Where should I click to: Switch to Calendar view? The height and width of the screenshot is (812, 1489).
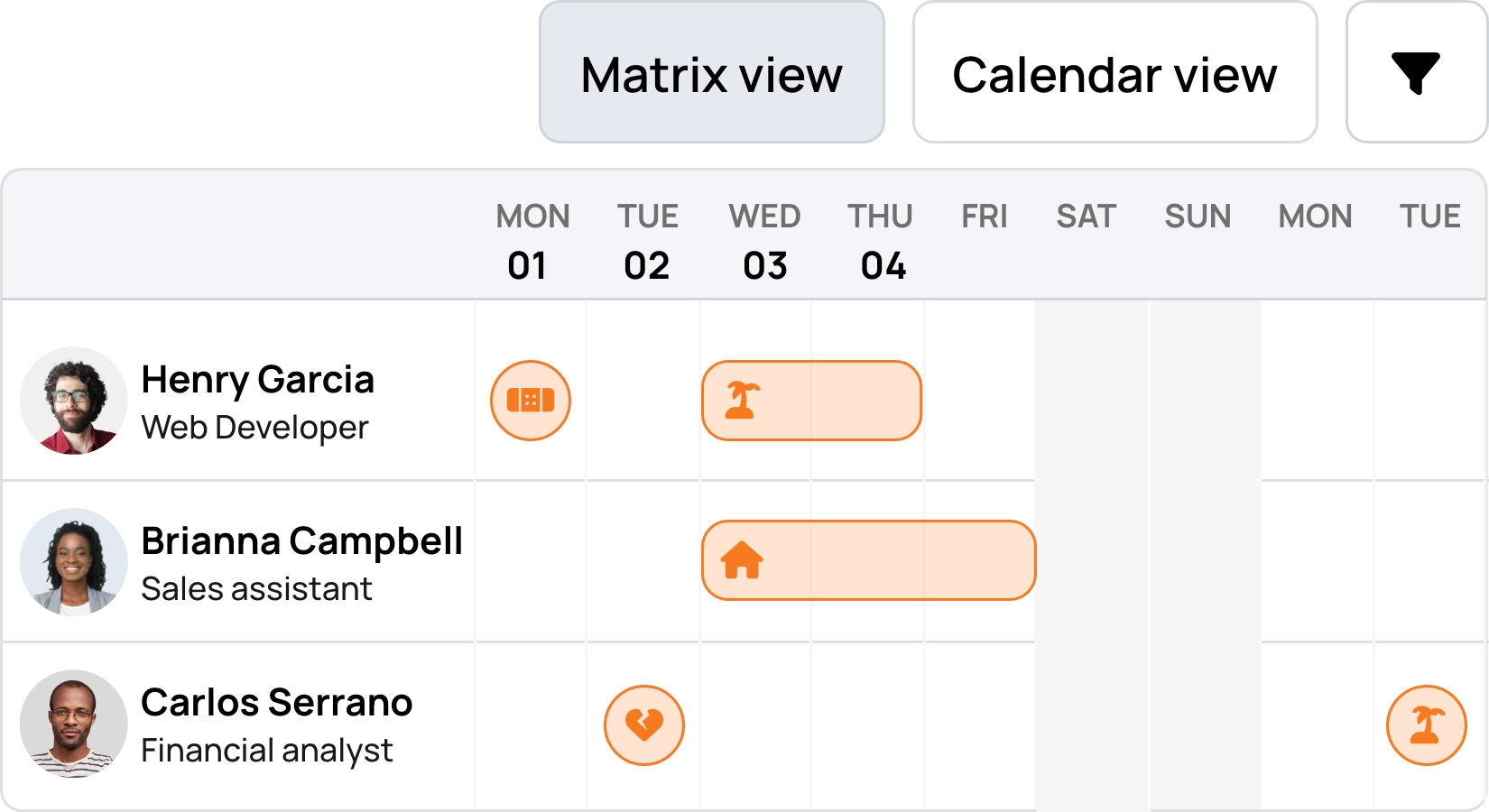pos(1115,74)
